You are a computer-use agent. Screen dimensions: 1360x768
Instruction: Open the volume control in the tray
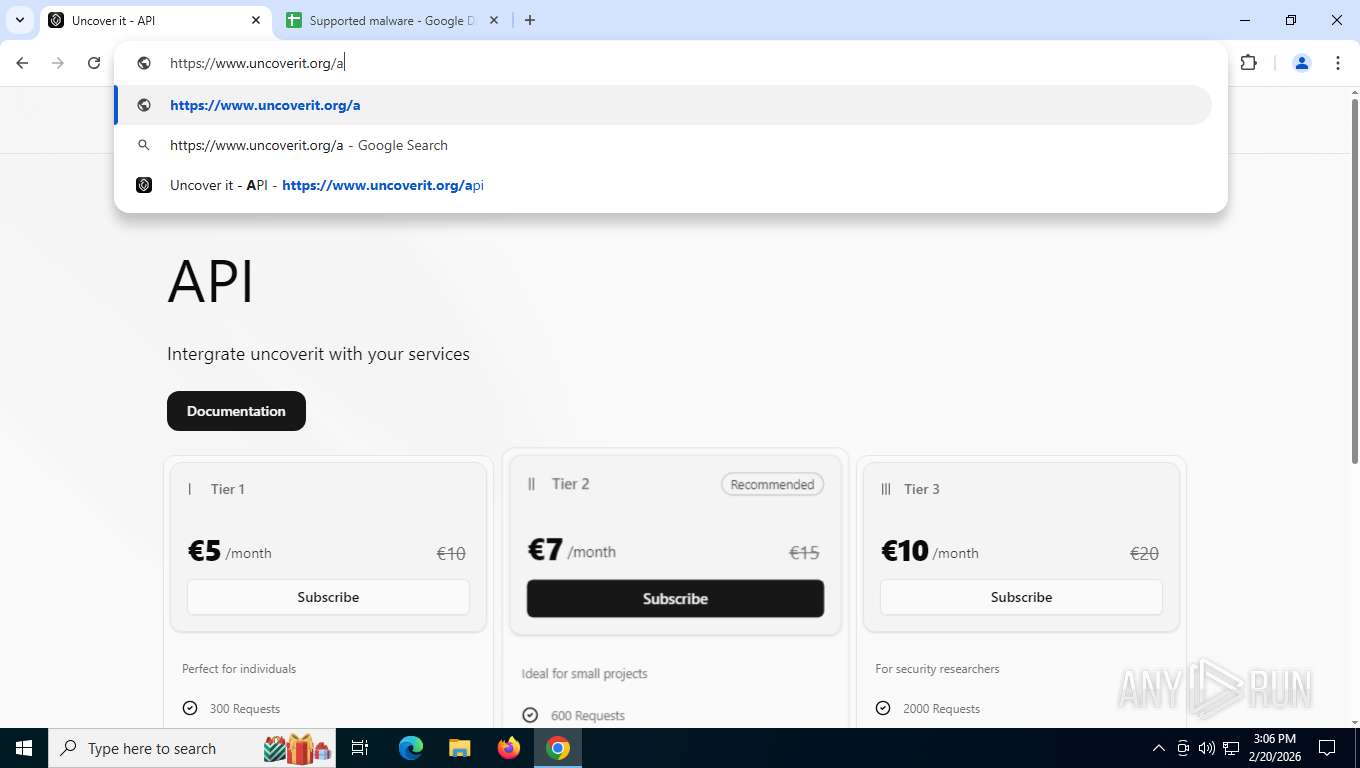tap(1206, 748)
